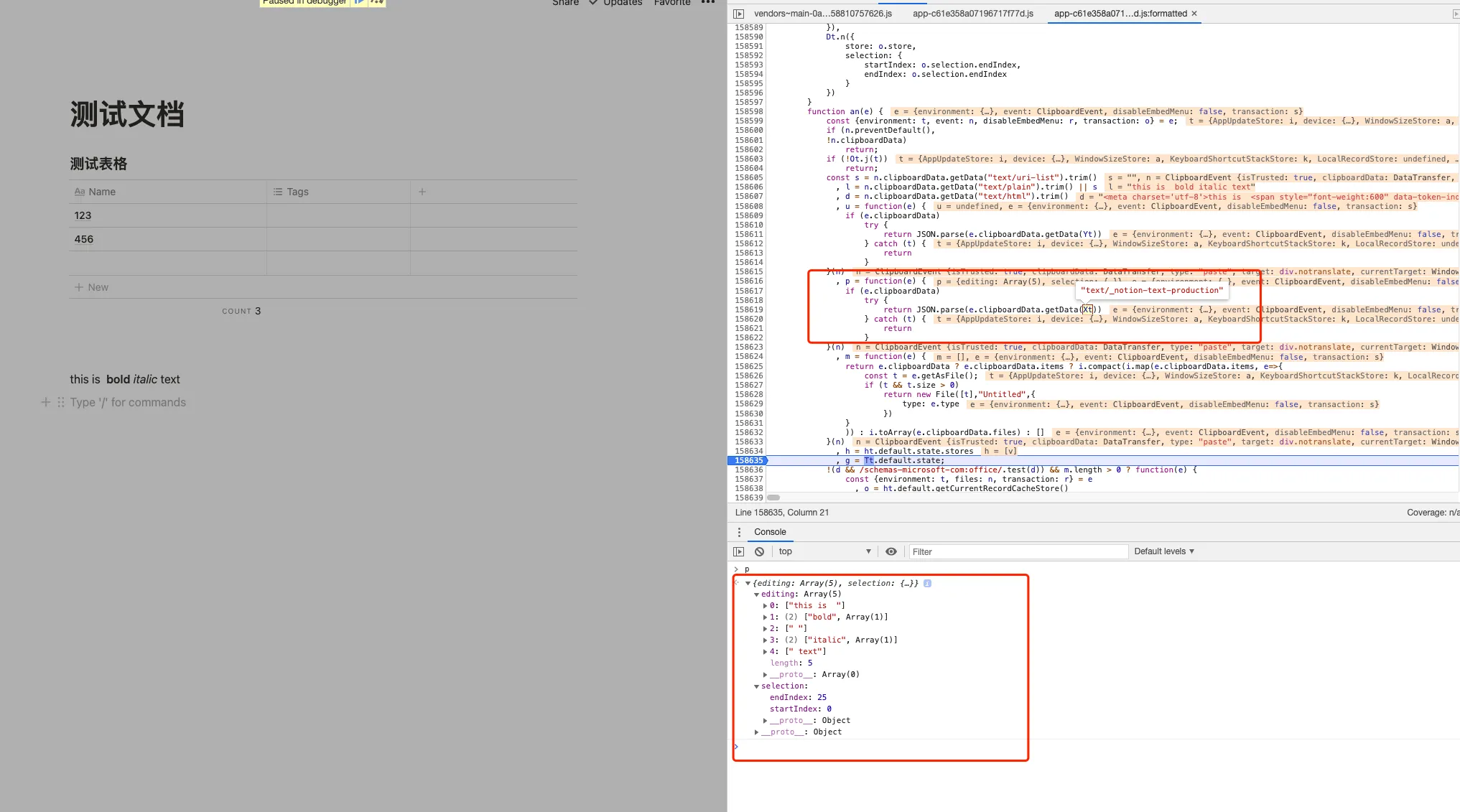Collapse the editing Array(5) node

point(756,594)
